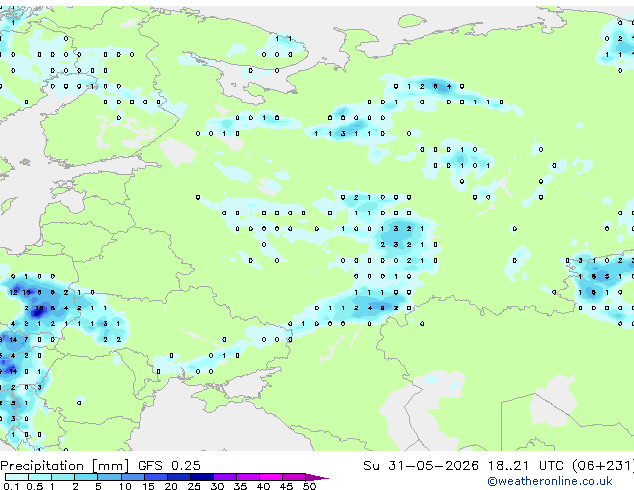
Task: Select the date text 'Su 31-05-2026'
Action: [421, 466]
